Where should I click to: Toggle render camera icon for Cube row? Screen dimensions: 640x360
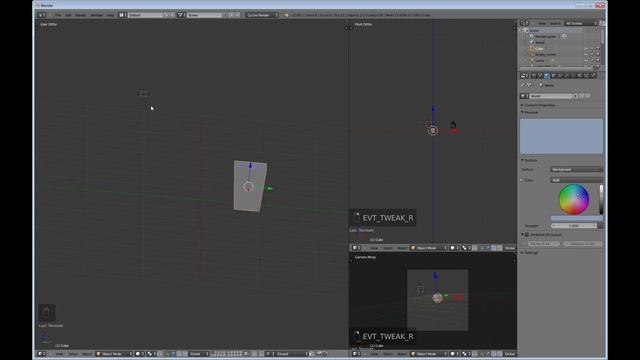pos(598,49)
